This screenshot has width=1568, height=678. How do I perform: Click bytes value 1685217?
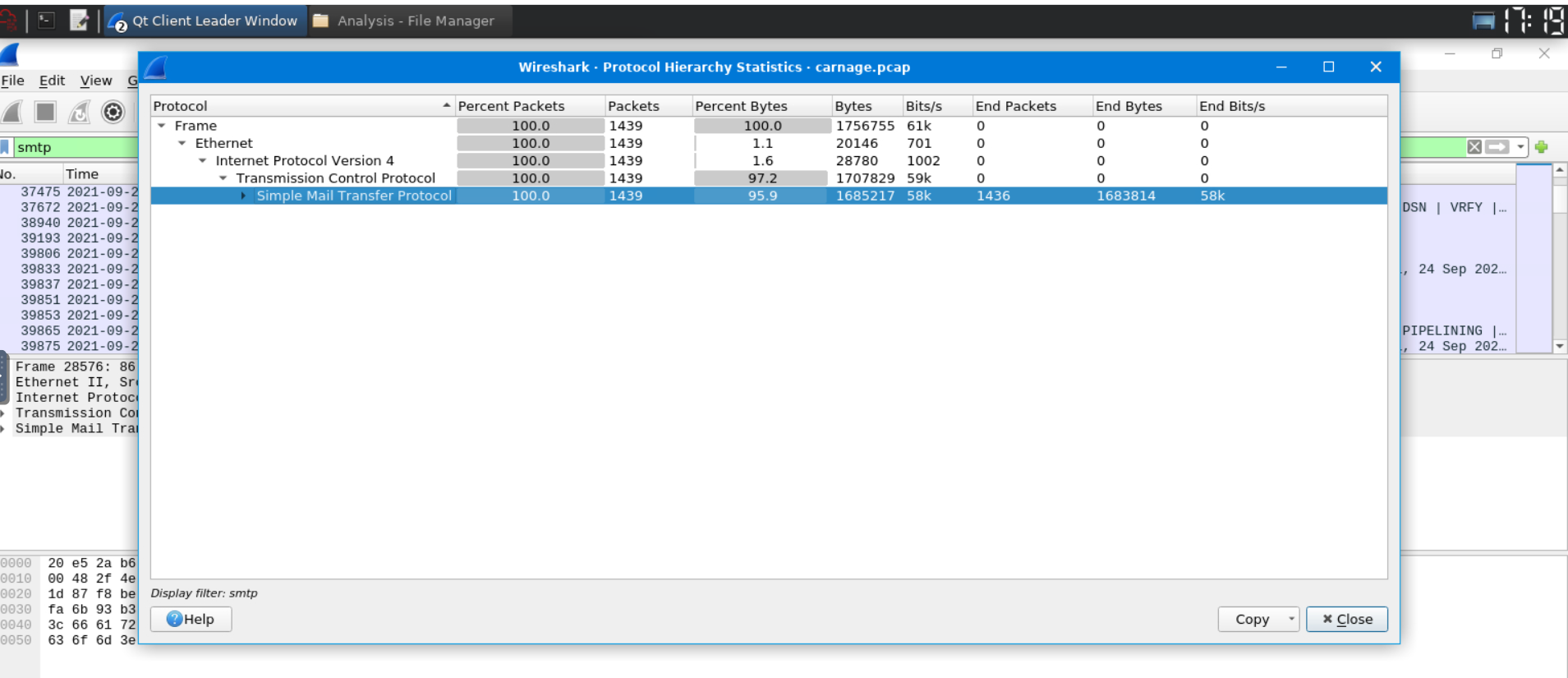(x=865, y=196)
